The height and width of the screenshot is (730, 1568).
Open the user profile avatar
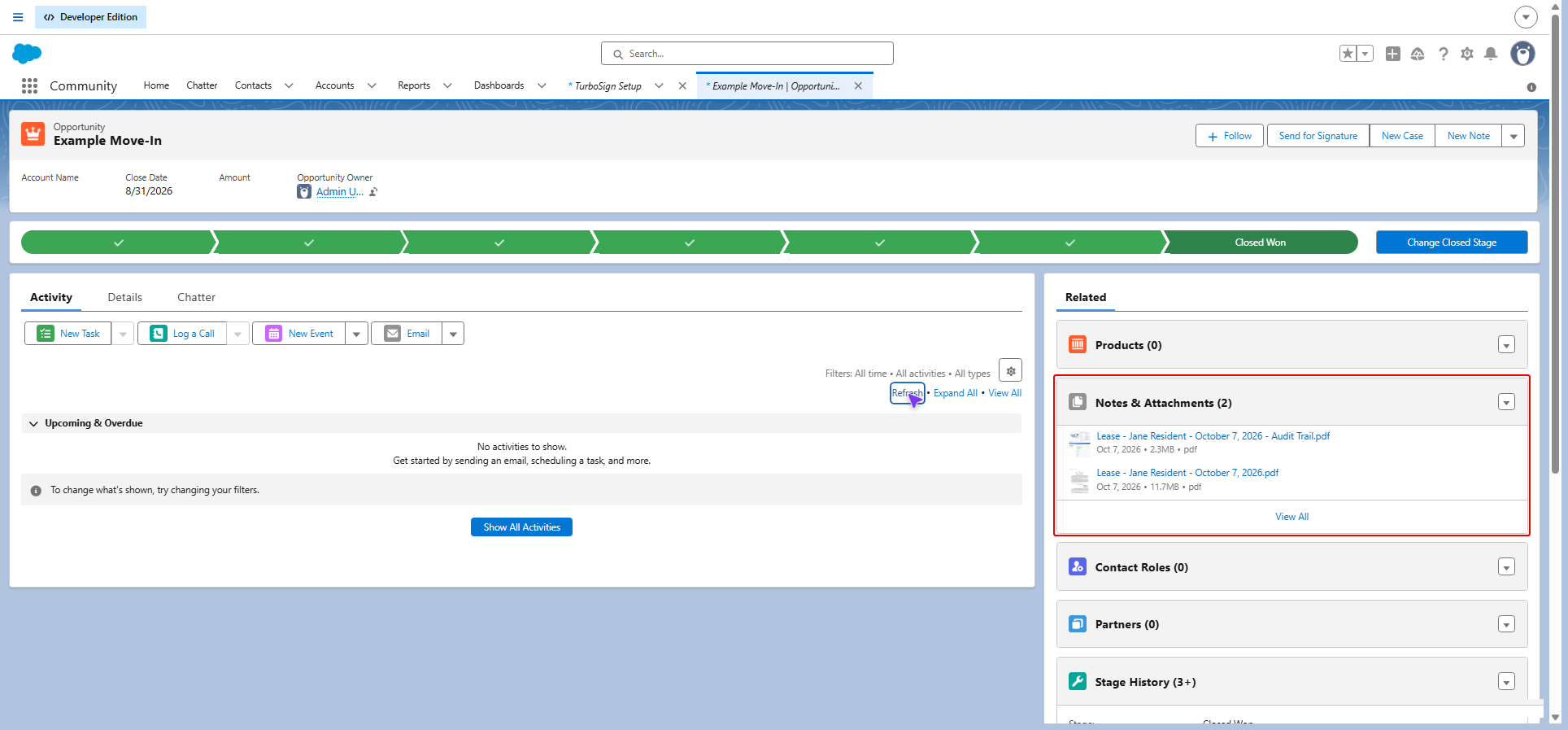point(1522,54)
